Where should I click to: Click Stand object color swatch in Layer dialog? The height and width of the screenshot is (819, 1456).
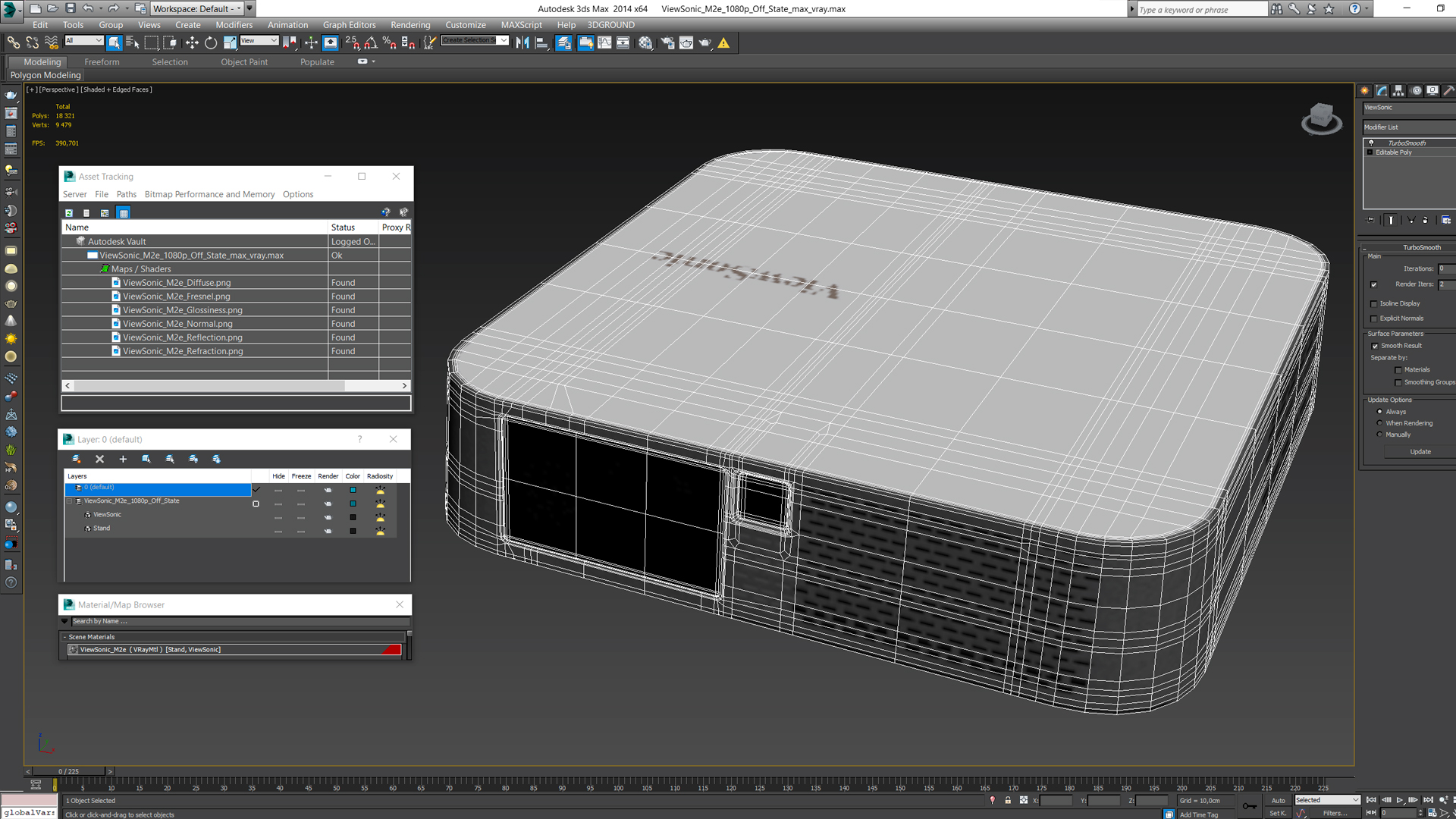pyautogui.click(x=353, y=531)
